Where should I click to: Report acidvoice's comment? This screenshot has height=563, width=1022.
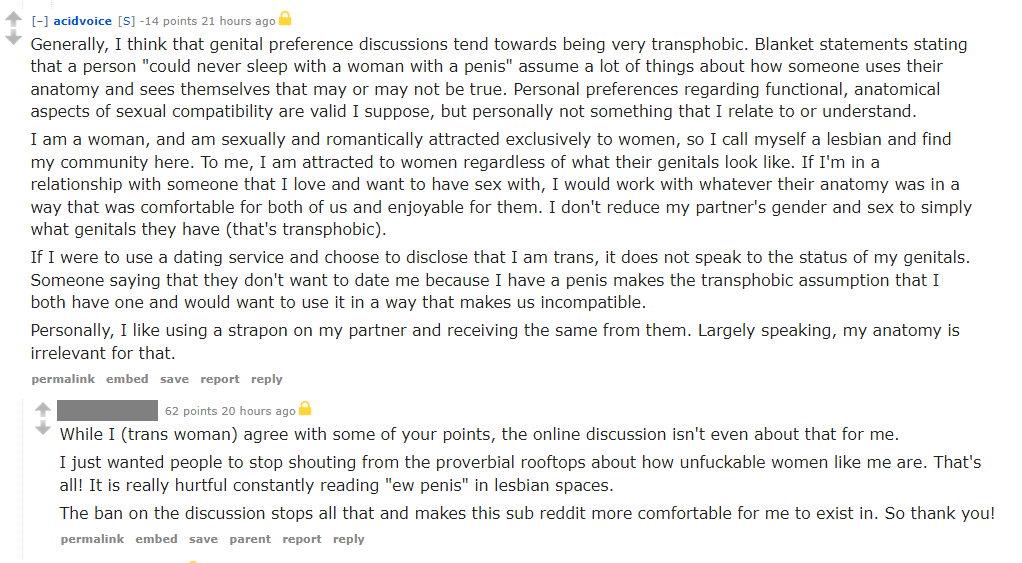click(x=220, y=379)
